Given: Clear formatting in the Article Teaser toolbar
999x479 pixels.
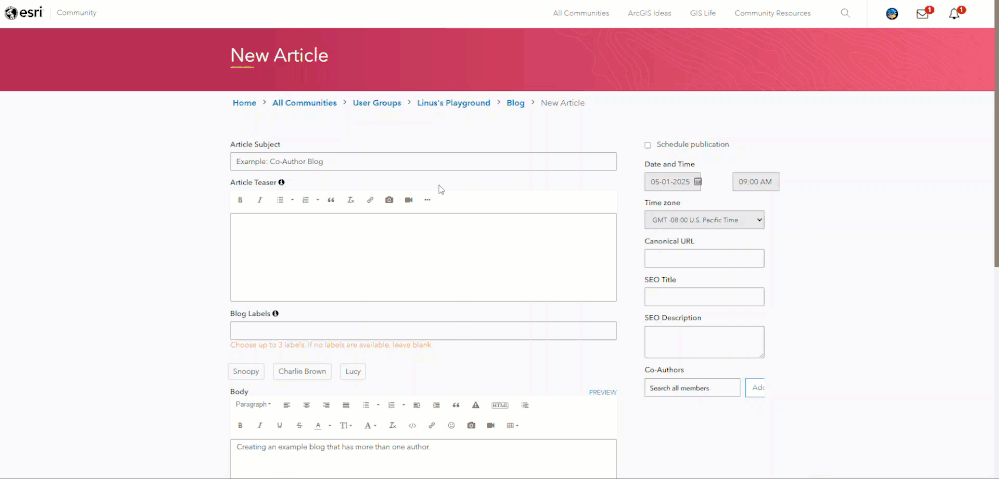Looking at the screenshot, I should point(350,200).
